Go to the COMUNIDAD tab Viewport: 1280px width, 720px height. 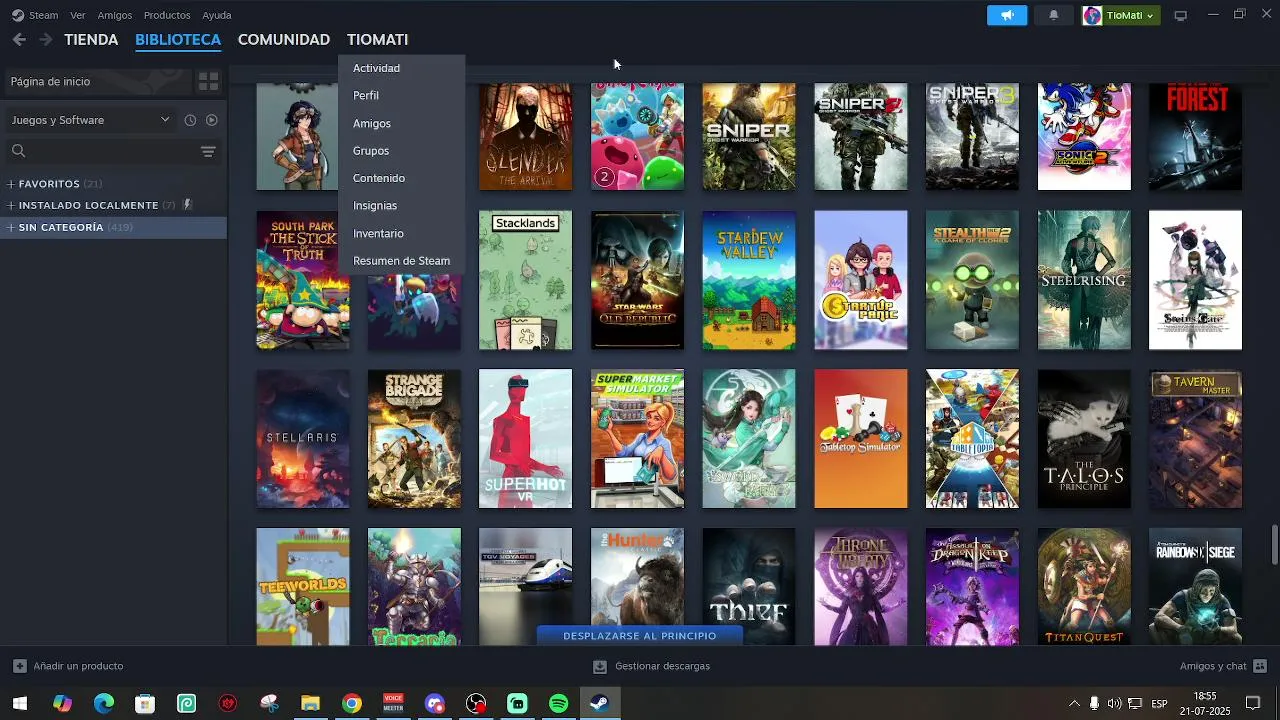pyautogui.click(x=284, y=40)
